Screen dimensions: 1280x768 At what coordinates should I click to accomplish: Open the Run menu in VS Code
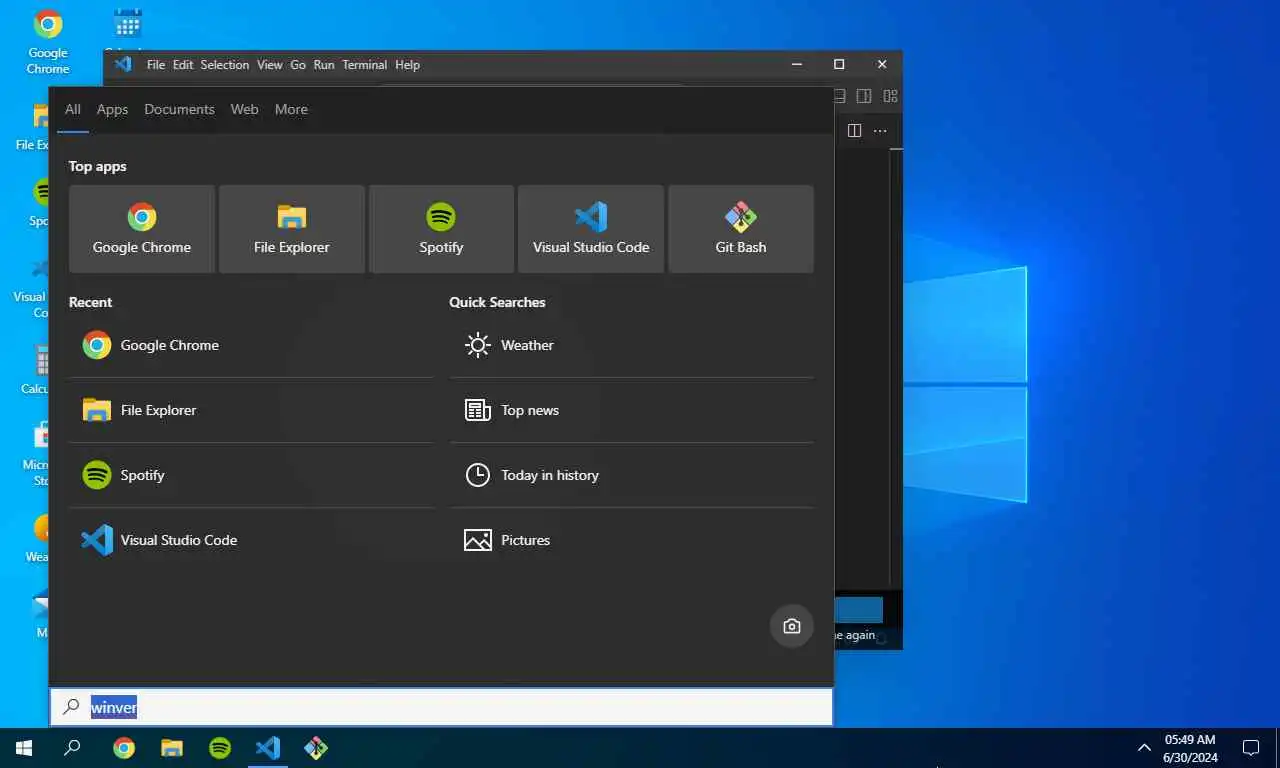coord(324,64)
